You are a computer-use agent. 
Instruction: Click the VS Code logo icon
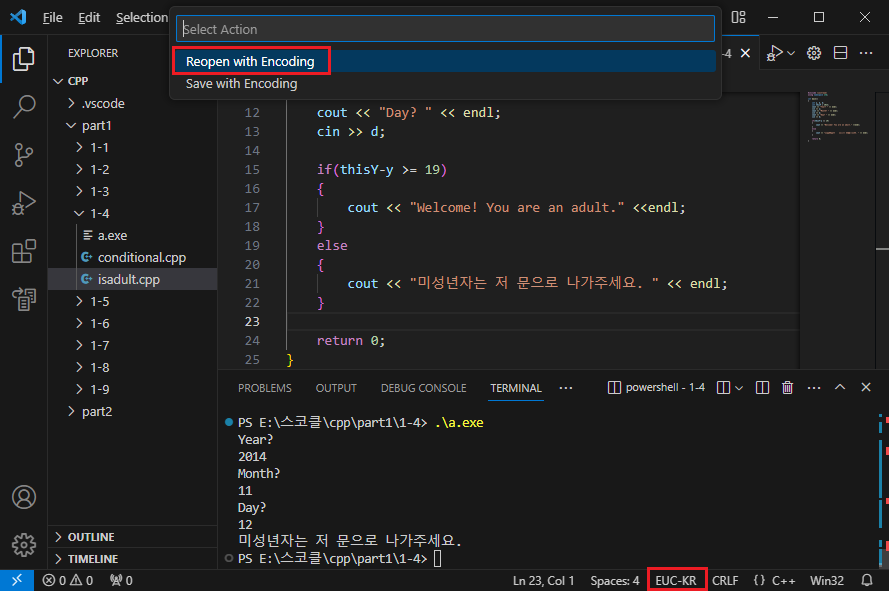coord(18,17)
